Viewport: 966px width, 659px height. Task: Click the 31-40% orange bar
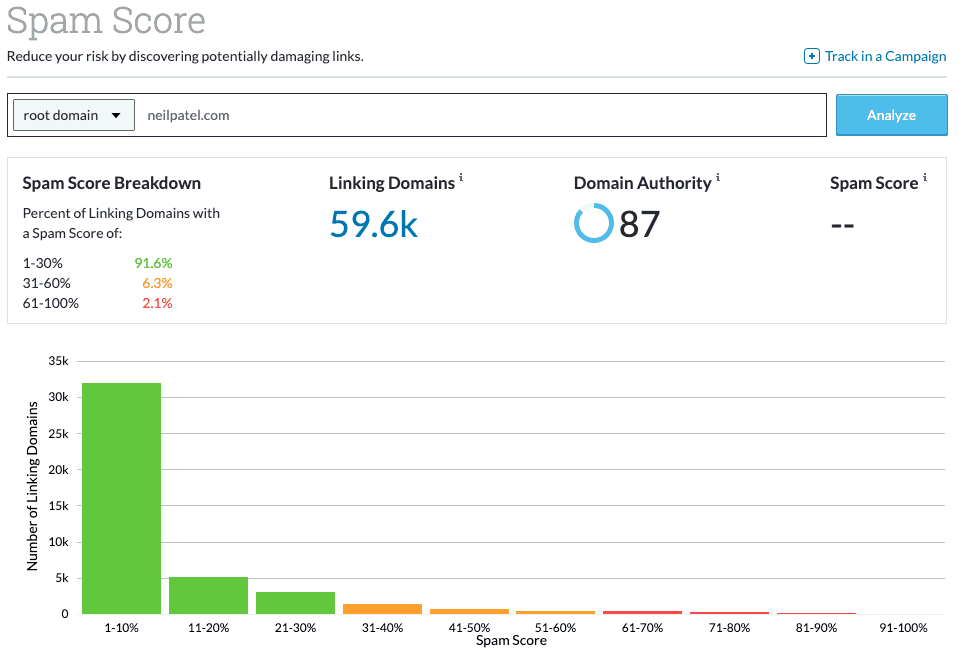[x=382, y=607]
